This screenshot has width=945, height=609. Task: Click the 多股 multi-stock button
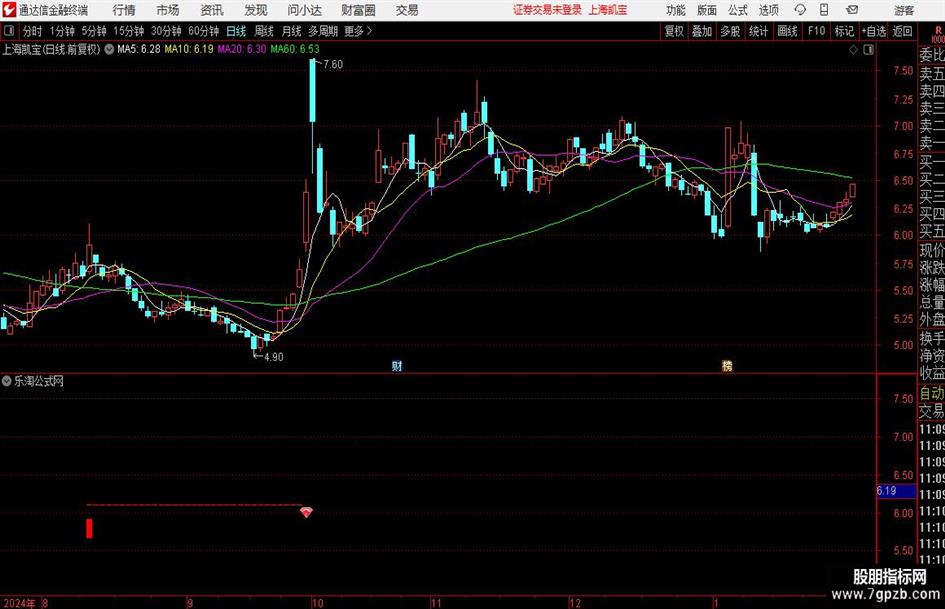pos(730,31)
